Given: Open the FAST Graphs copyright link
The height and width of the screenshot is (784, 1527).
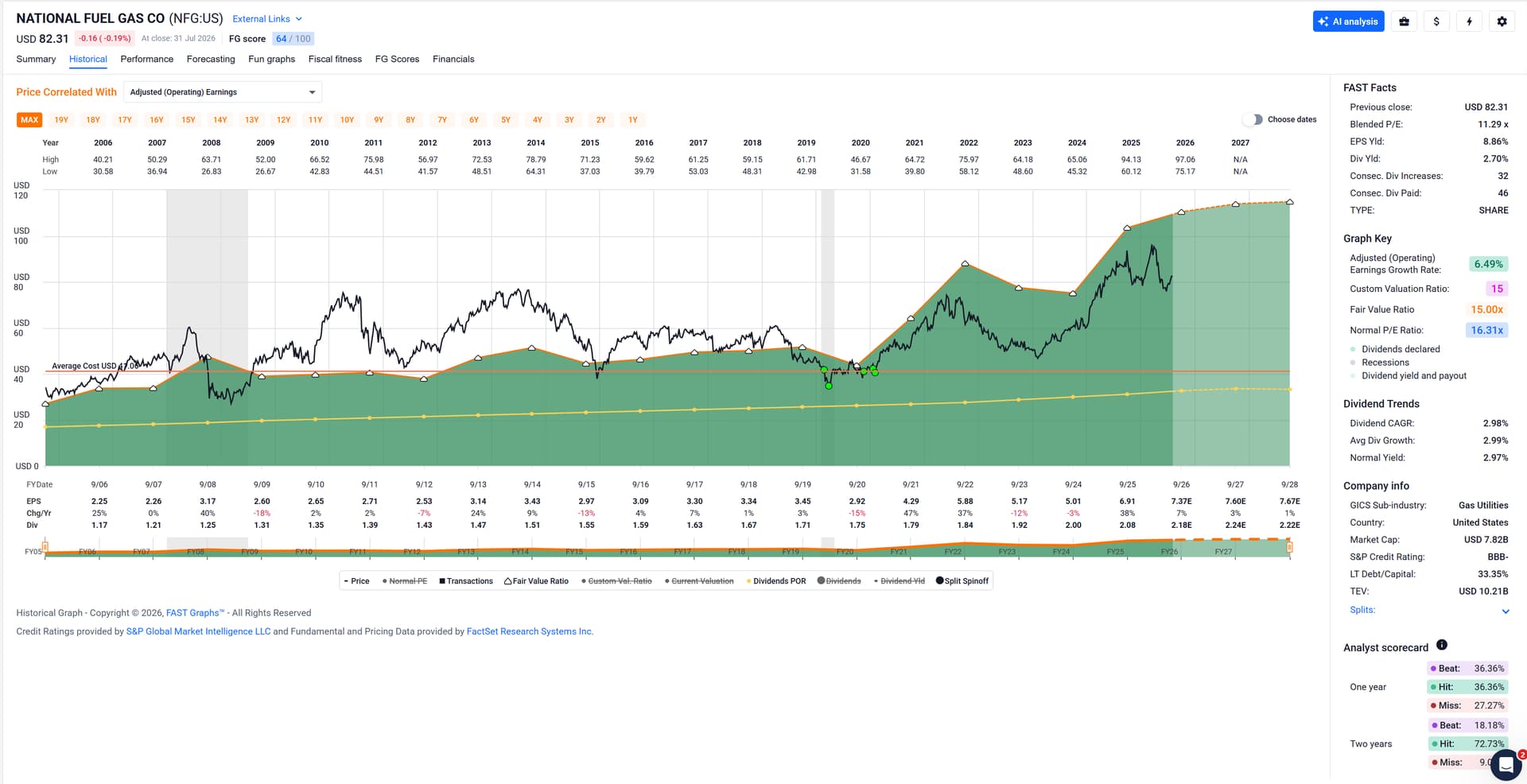Looking at the screenshot, I should coord(195,613).
